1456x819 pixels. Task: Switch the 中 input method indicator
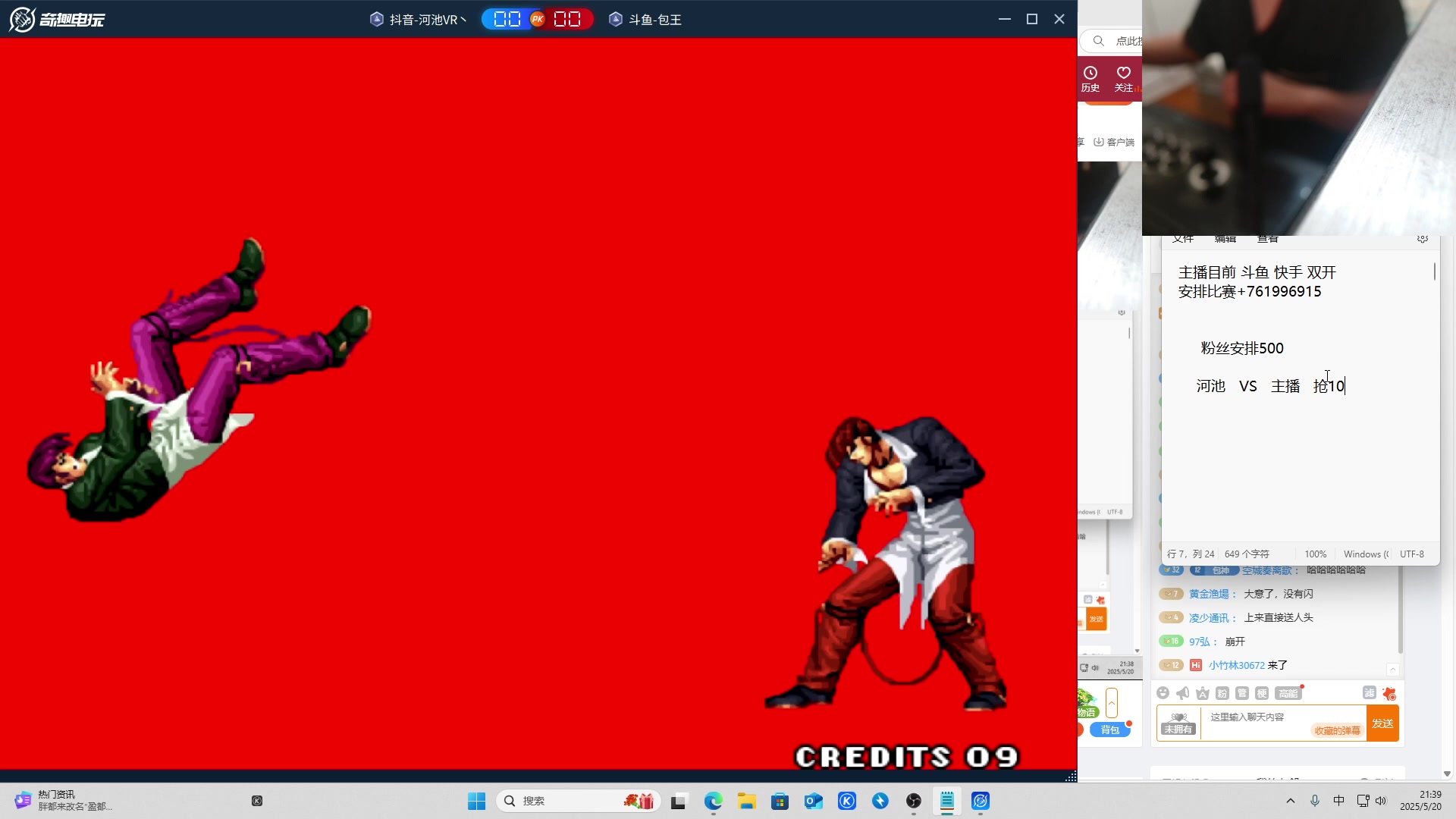1339,801
